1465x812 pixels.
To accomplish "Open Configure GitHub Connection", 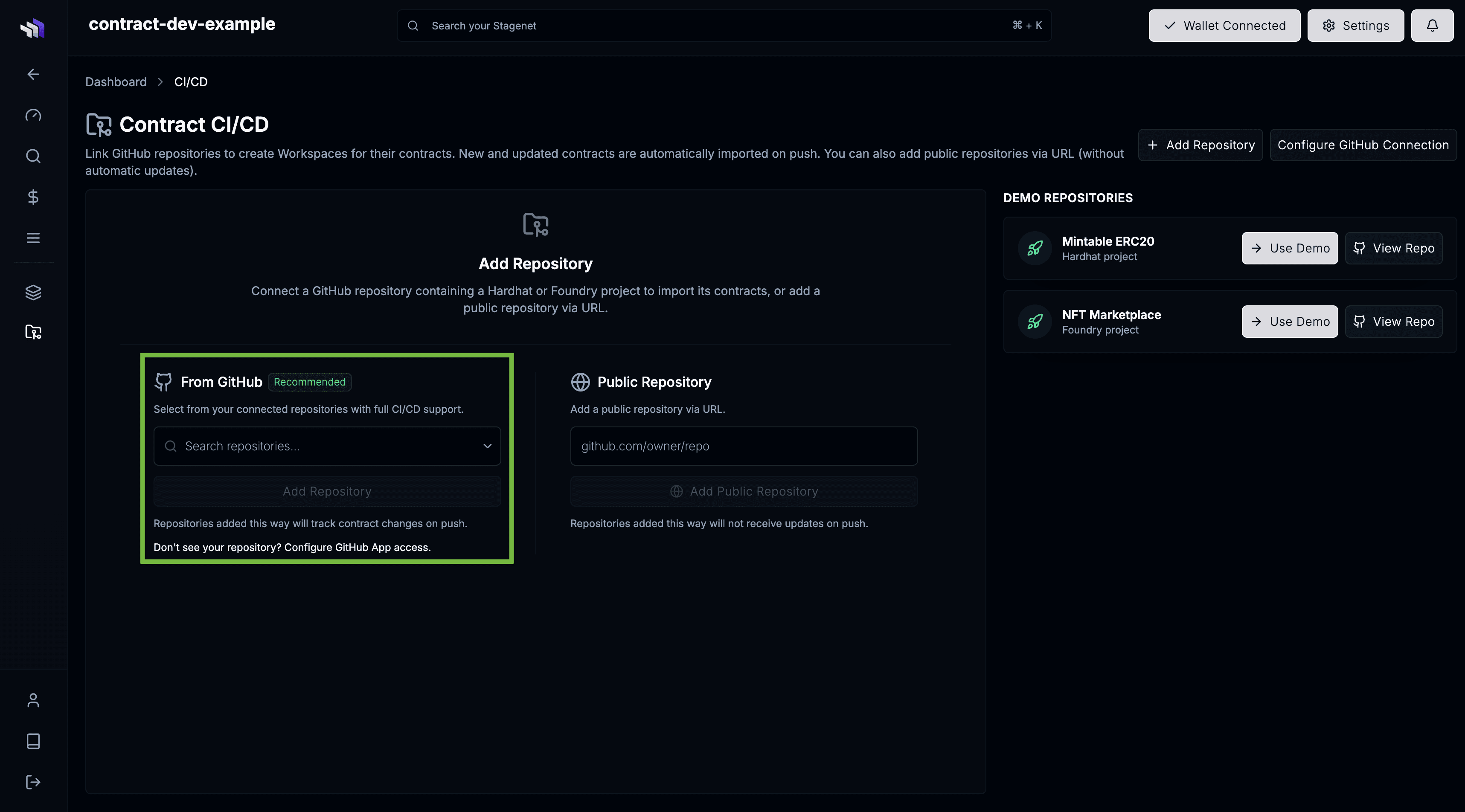I will (1363, 145).
